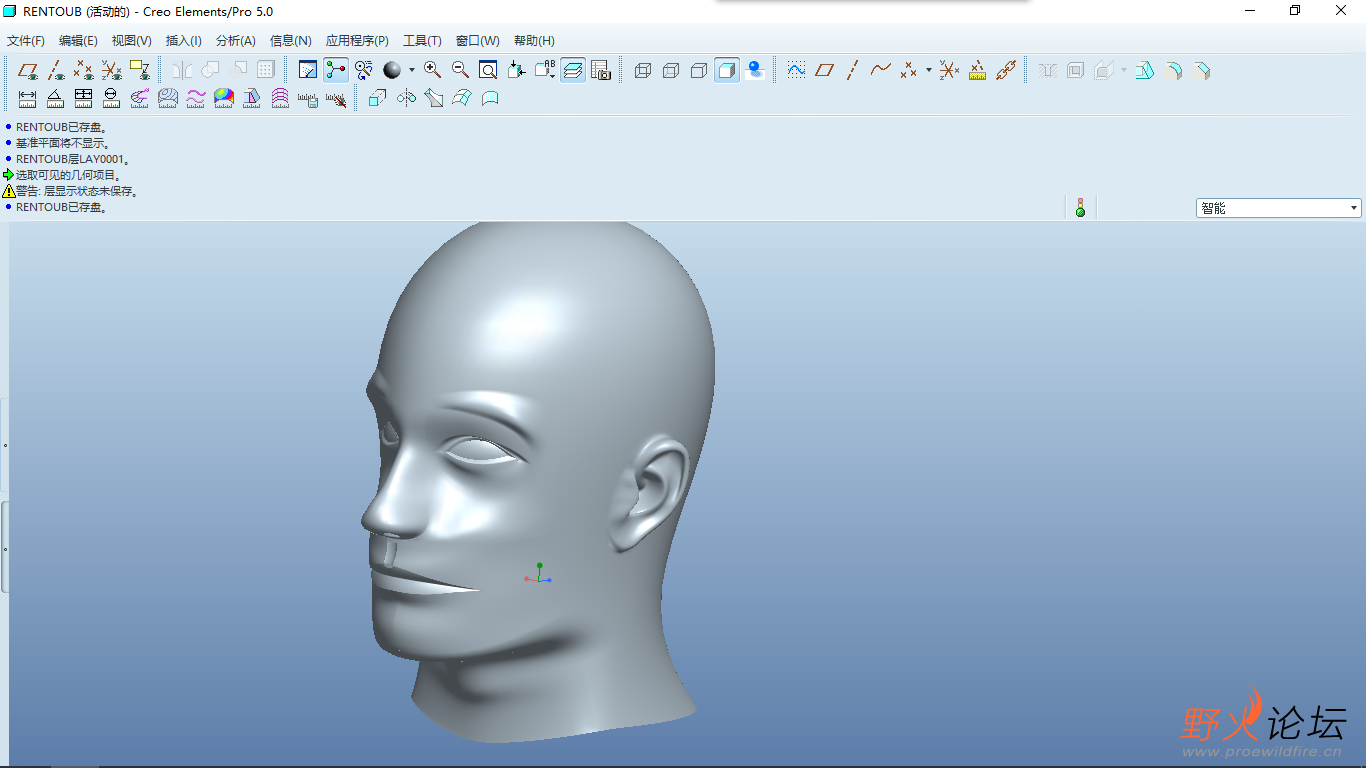Viewport: 1366px width, 768px height.
Task: Open the 工具(T) menu
Action: [422, 41]
